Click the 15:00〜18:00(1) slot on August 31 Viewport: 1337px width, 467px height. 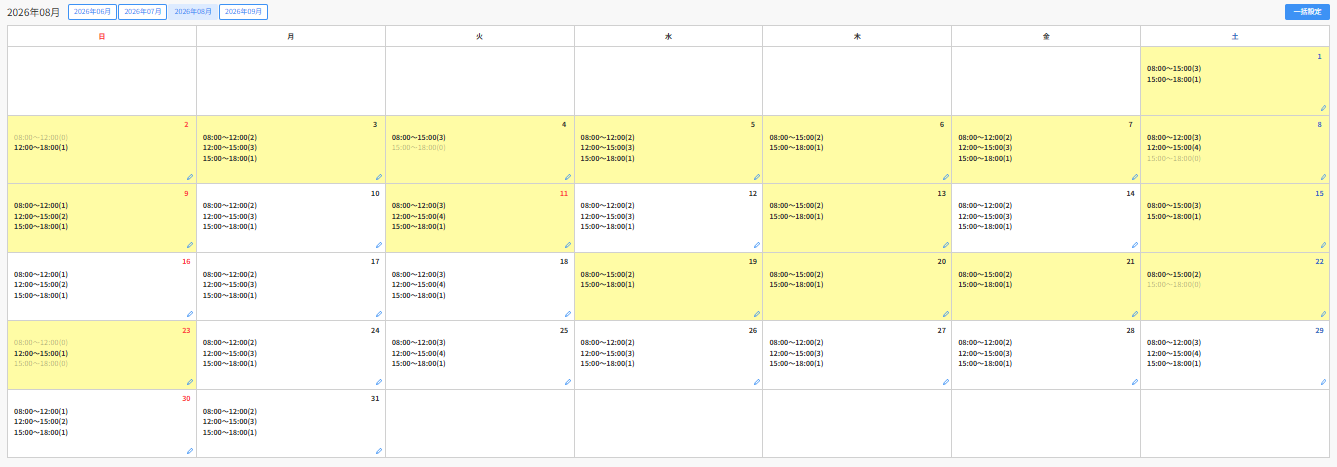click(230, 433)
